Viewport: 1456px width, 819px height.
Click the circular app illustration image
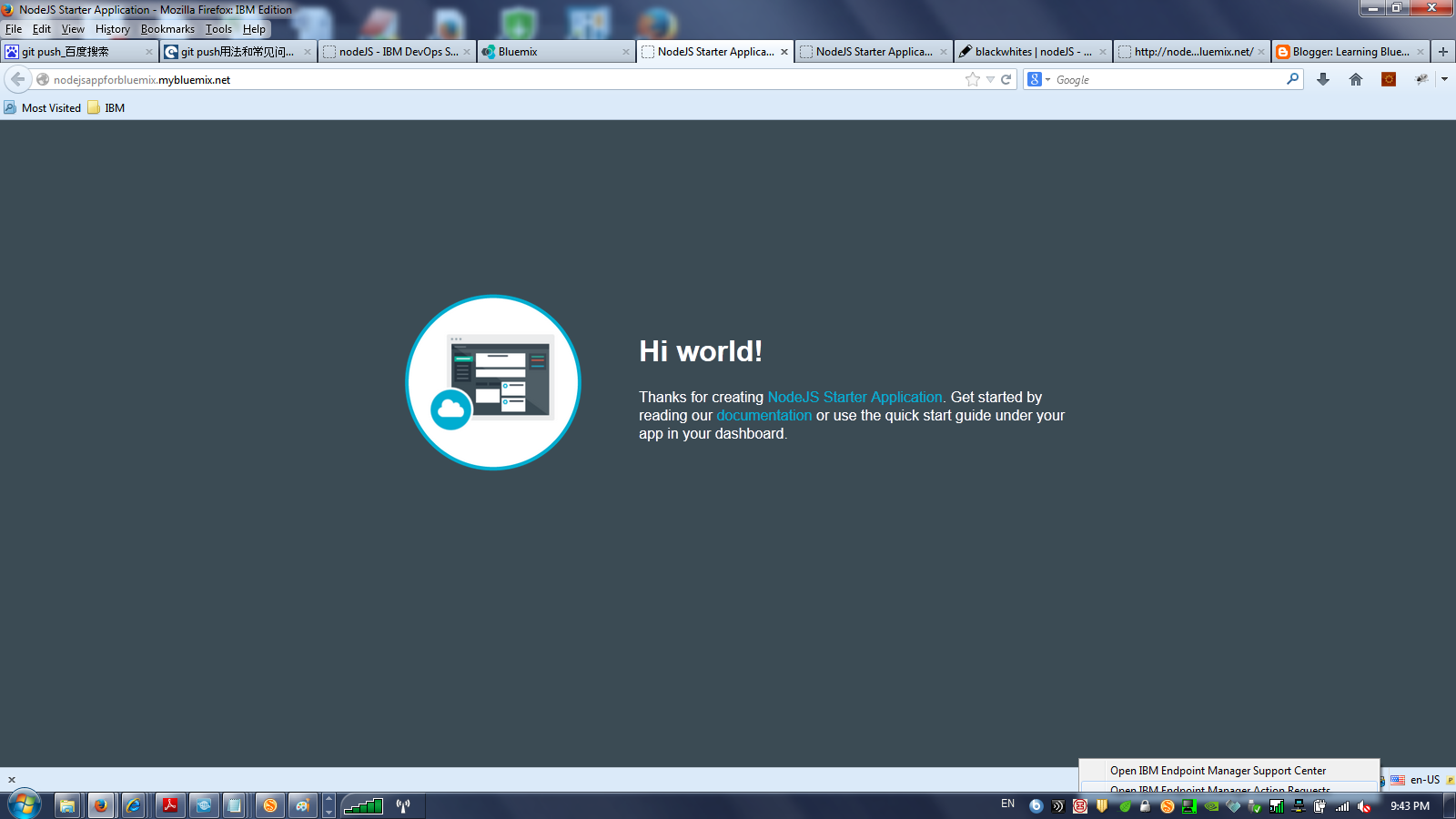(493, 382)
